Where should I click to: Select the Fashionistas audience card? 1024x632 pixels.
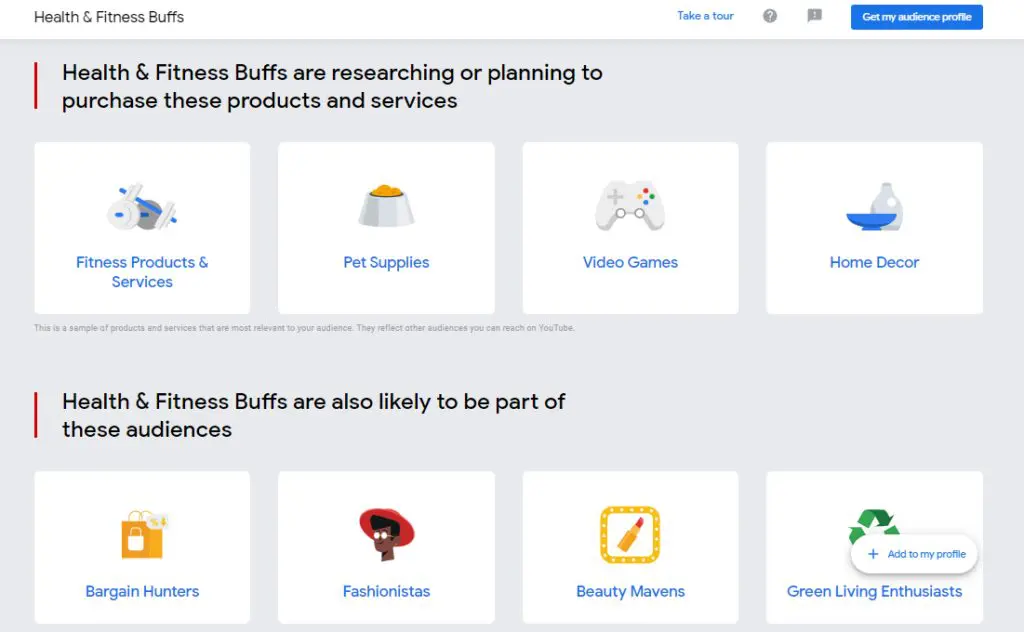point(386,548)
